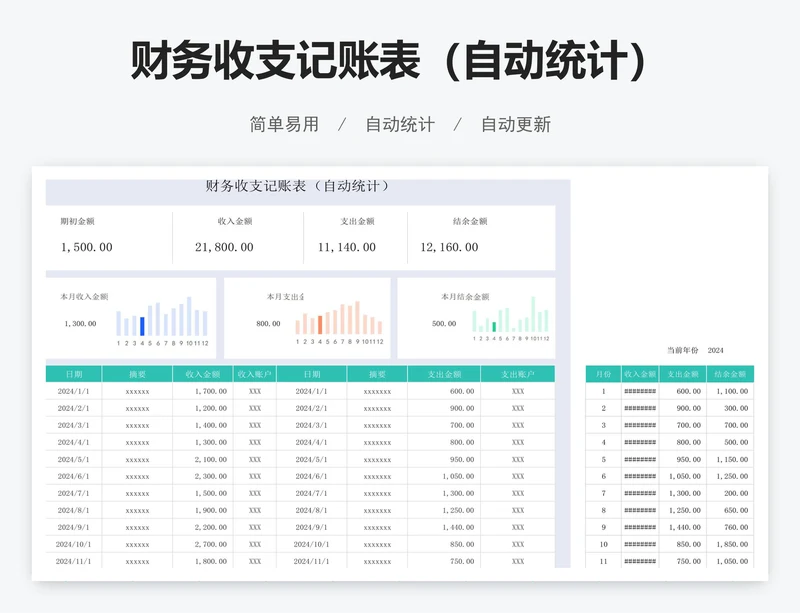Screen dimensions: 800x613
Task: Click the 月份 column header
Action: (603, 374)
